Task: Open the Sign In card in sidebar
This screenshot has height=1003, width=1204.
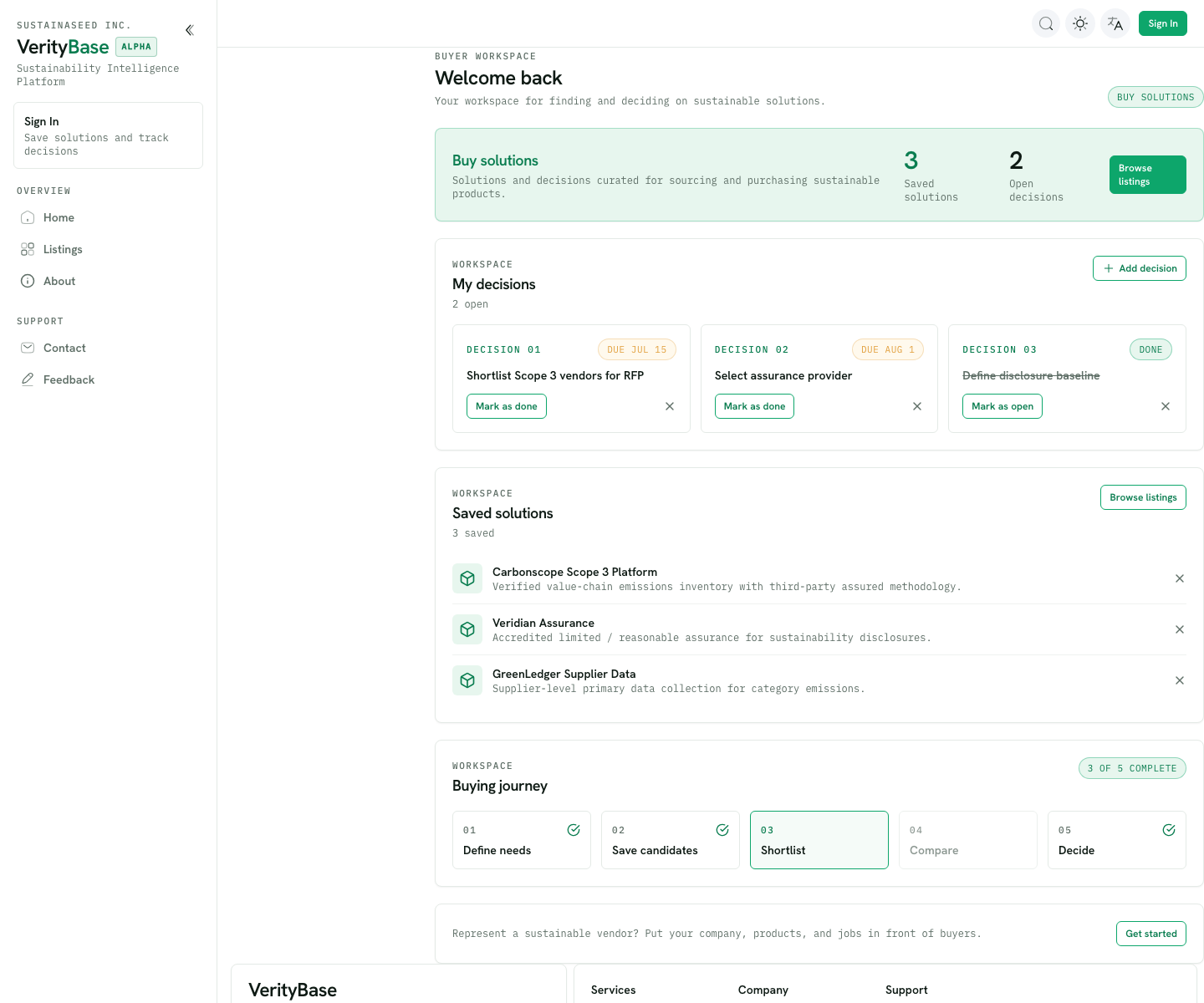Action: (x=108, y=135)
